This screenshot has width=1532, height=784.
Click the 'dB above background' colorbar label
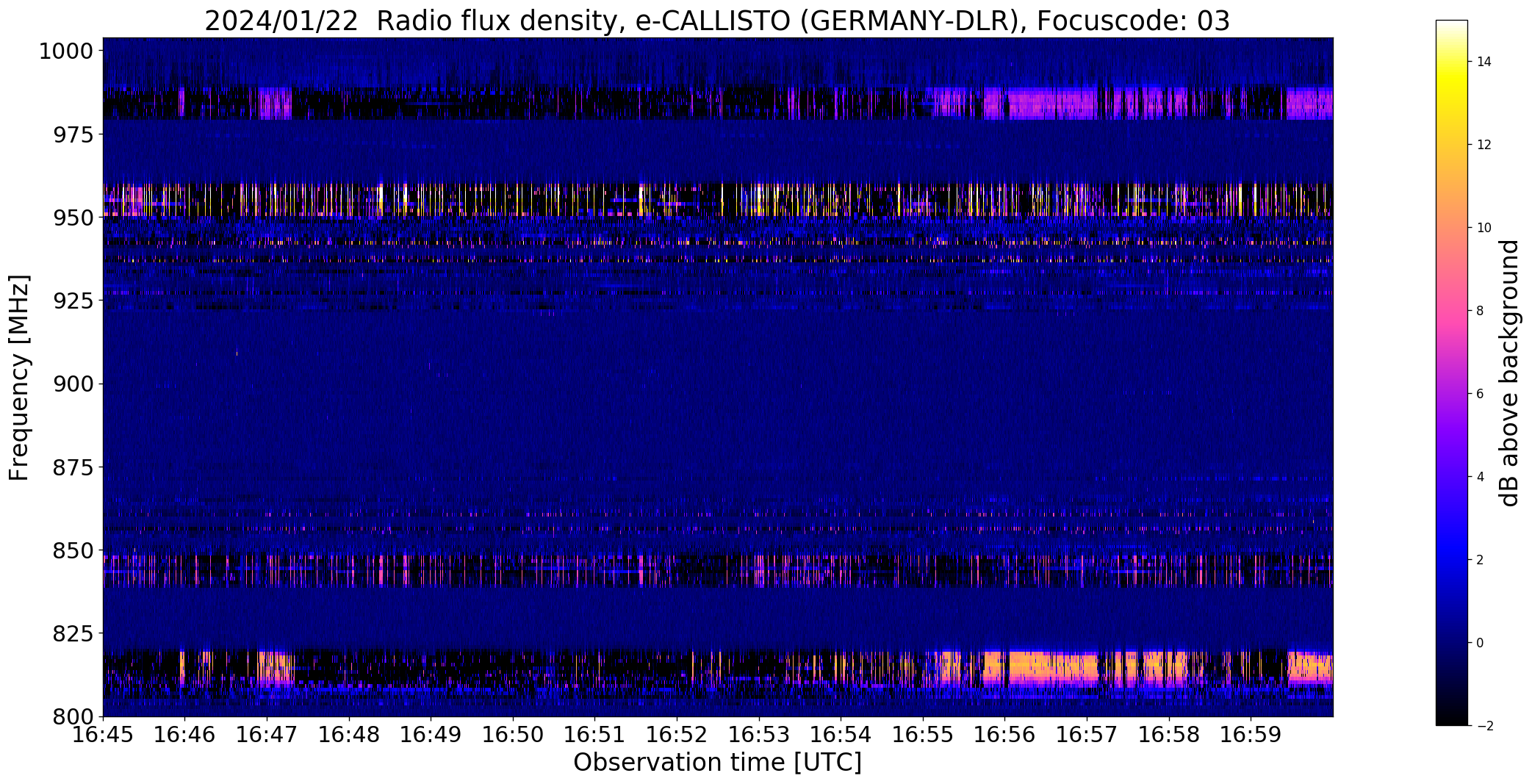click(x=1509, y=373)
